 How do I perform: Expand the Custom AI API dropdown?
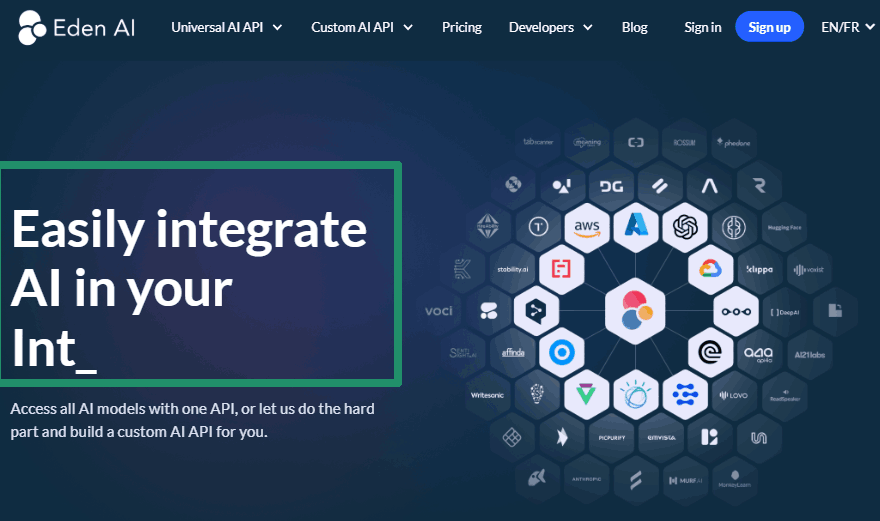(x=361, y=27)
